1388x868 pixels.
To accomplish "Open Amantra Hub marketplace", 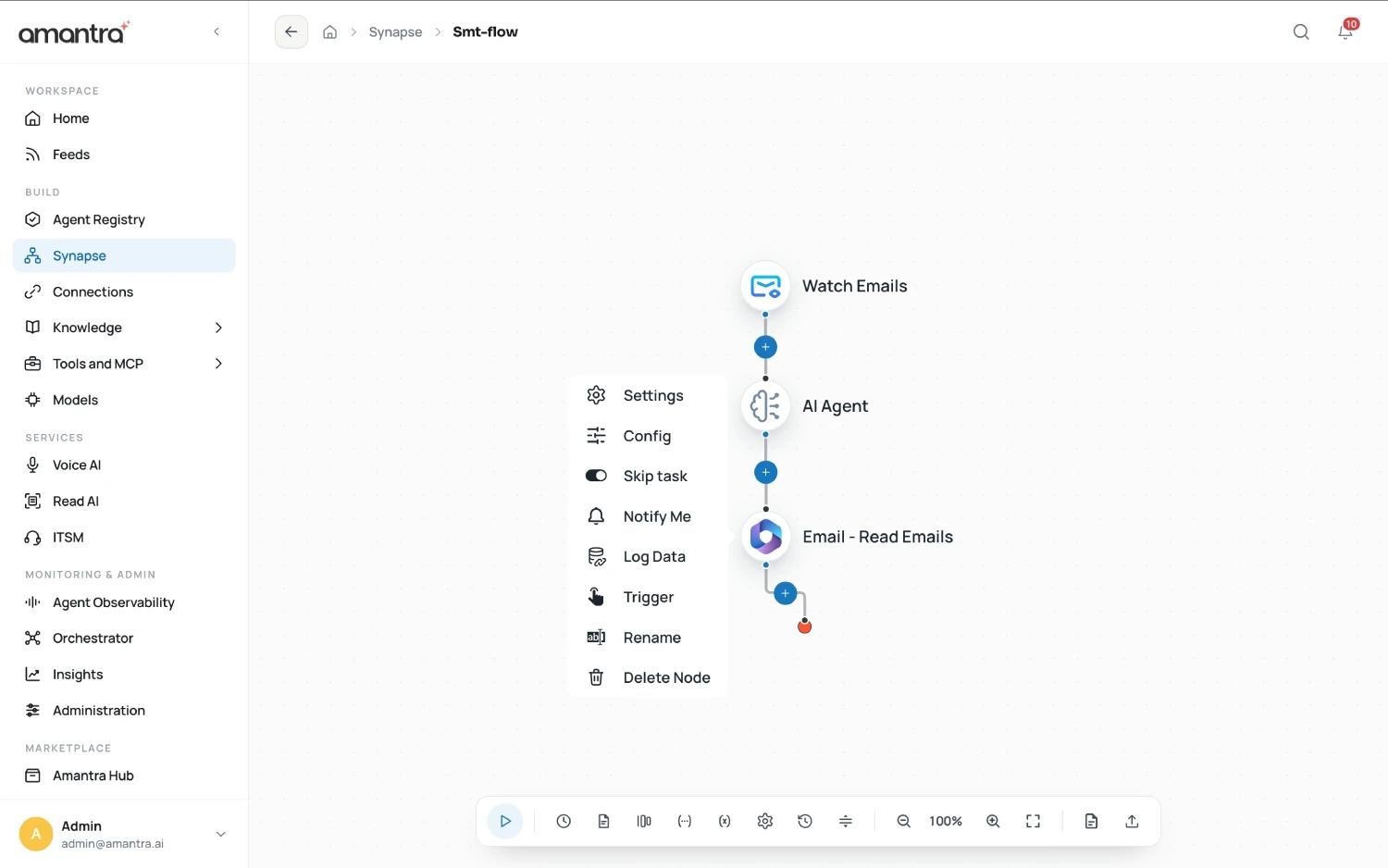I will (x=124, y=775).
